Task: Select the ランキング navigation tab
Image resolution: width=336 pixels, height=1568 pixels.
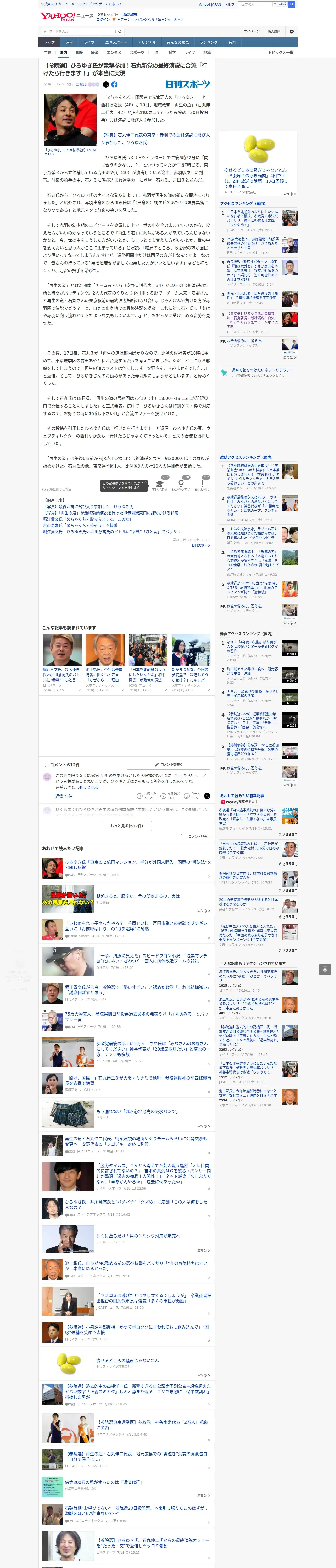Action: click(x=209, y=42)
